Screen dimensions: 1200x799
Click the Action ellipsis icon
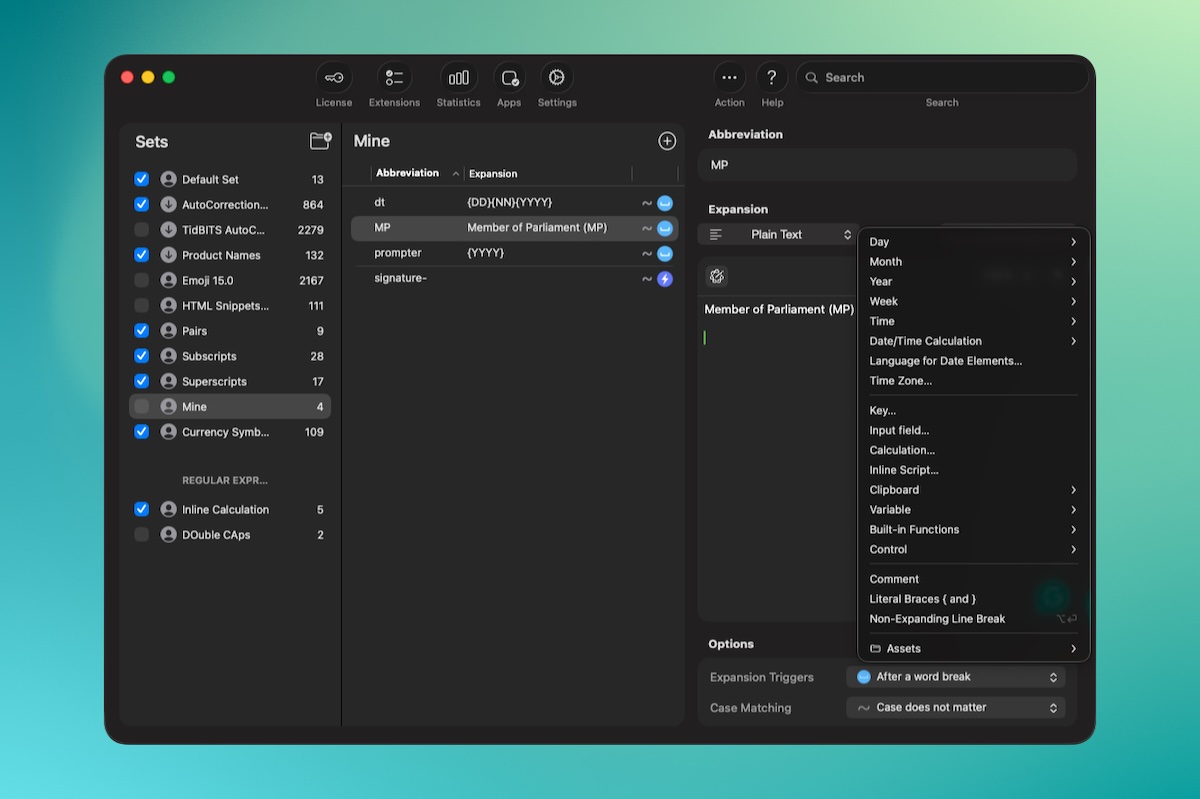(729, 78)
